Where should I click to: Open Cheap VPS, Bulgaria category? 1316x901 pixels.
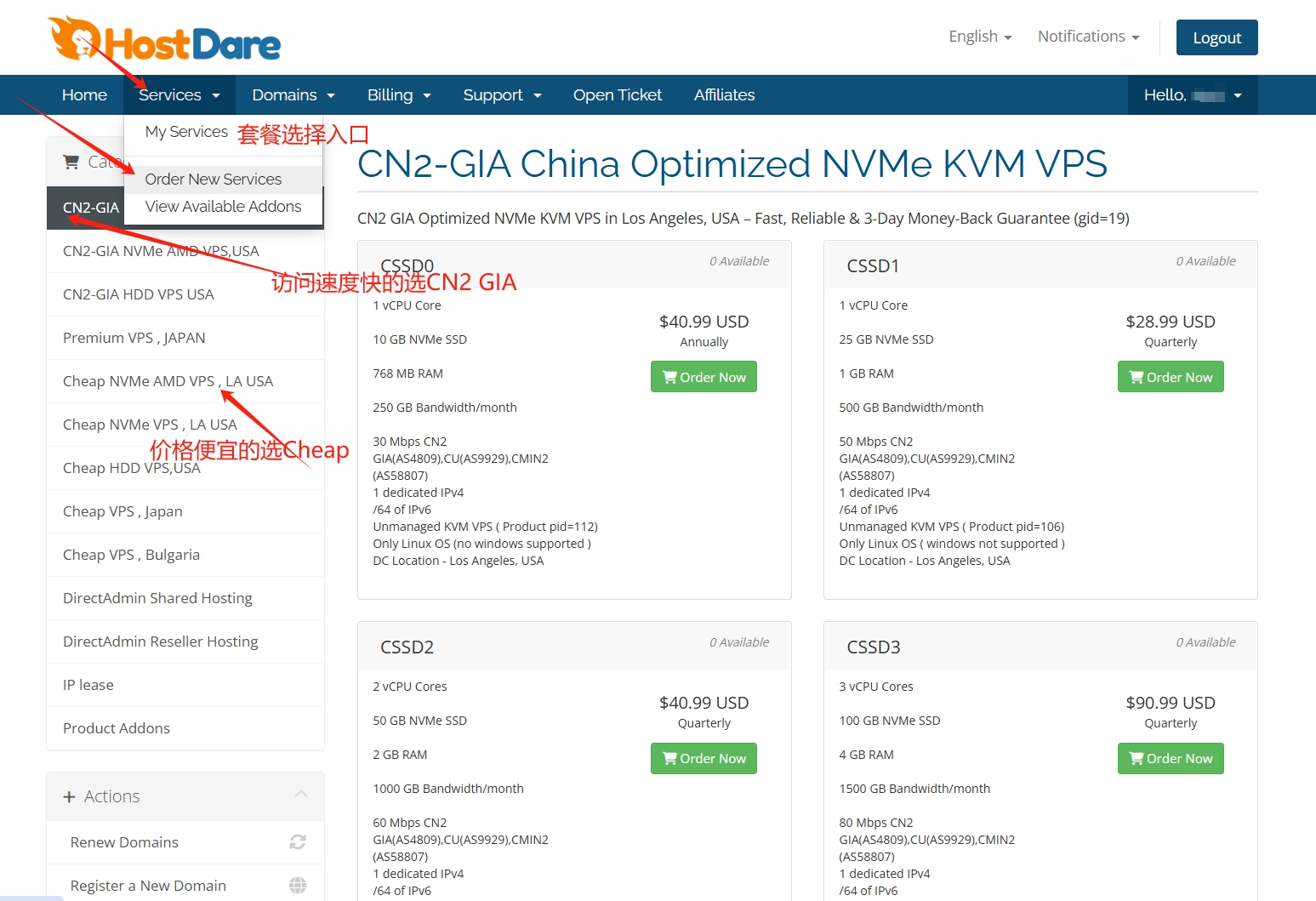(185, 555)
